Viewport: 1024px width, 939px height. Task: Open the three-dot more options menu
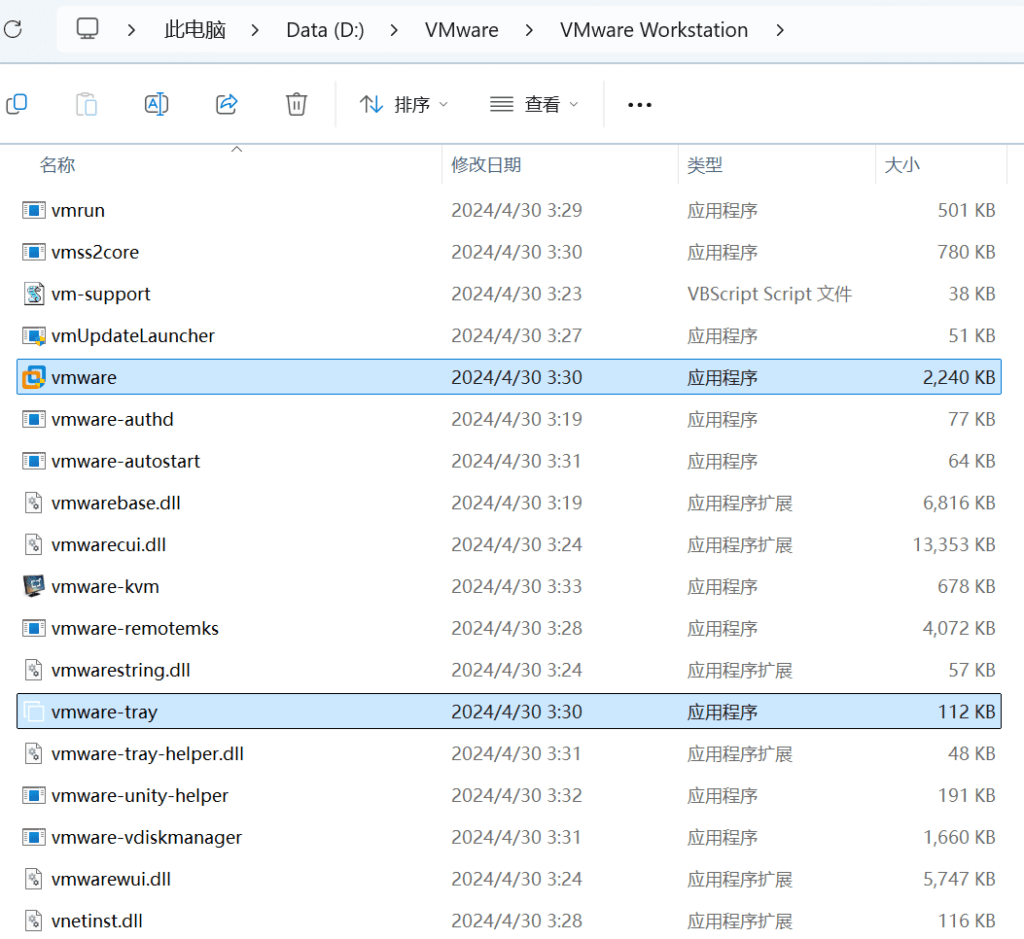point(640,104)
